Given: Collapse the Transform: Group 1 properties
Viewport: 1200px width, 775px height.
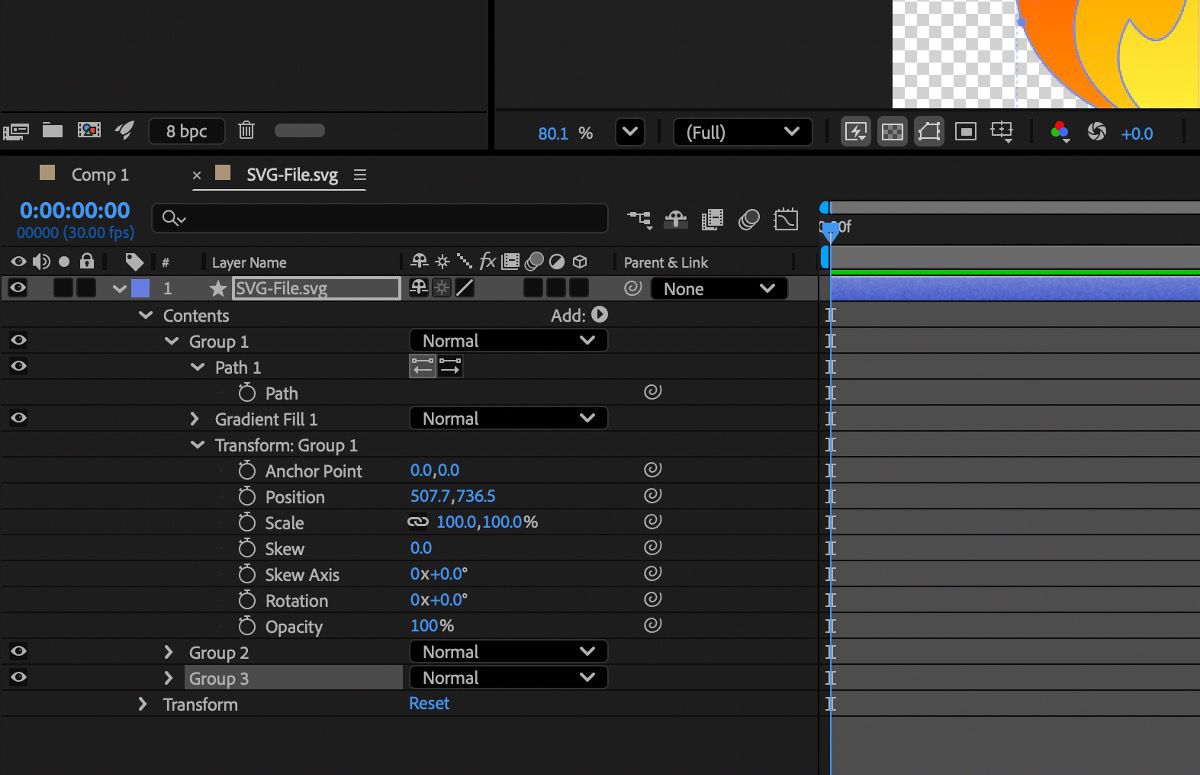Looking at the screenshot, I should pyautogui.click(x=197, y=445).
